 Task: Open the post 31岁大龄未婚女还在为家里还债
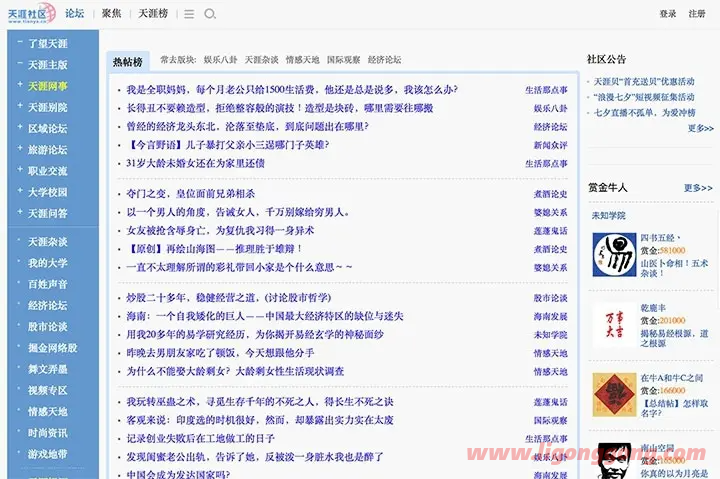coord(196,163)
